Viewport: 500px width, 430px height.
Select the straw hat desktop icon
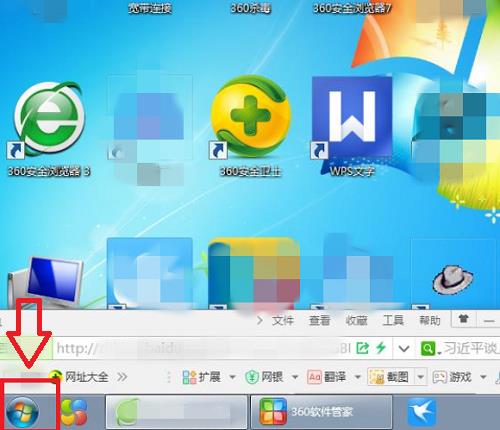click(453, 279)
